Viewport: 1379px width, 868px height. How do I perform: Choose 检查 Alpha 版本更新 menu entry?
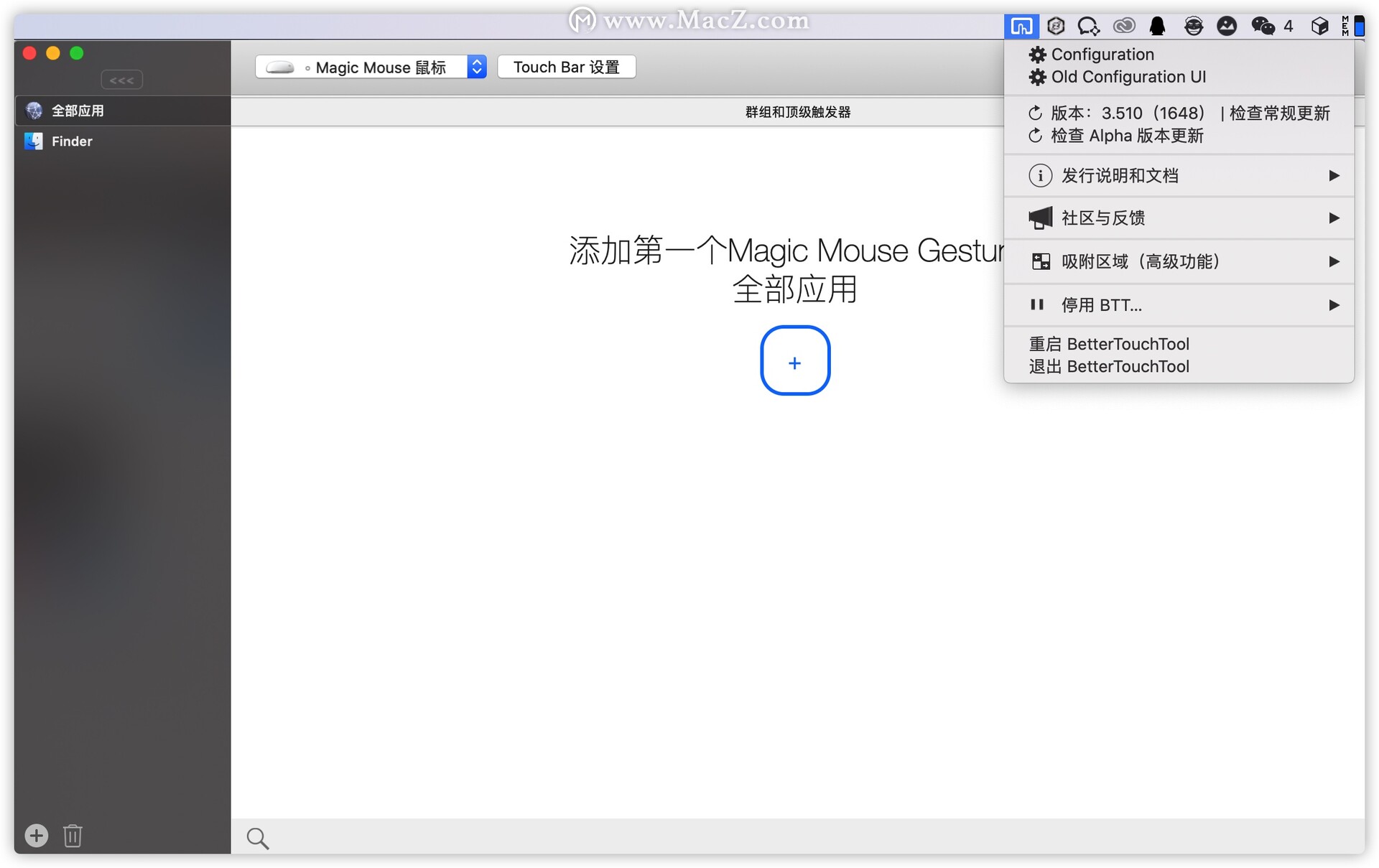1179,136
